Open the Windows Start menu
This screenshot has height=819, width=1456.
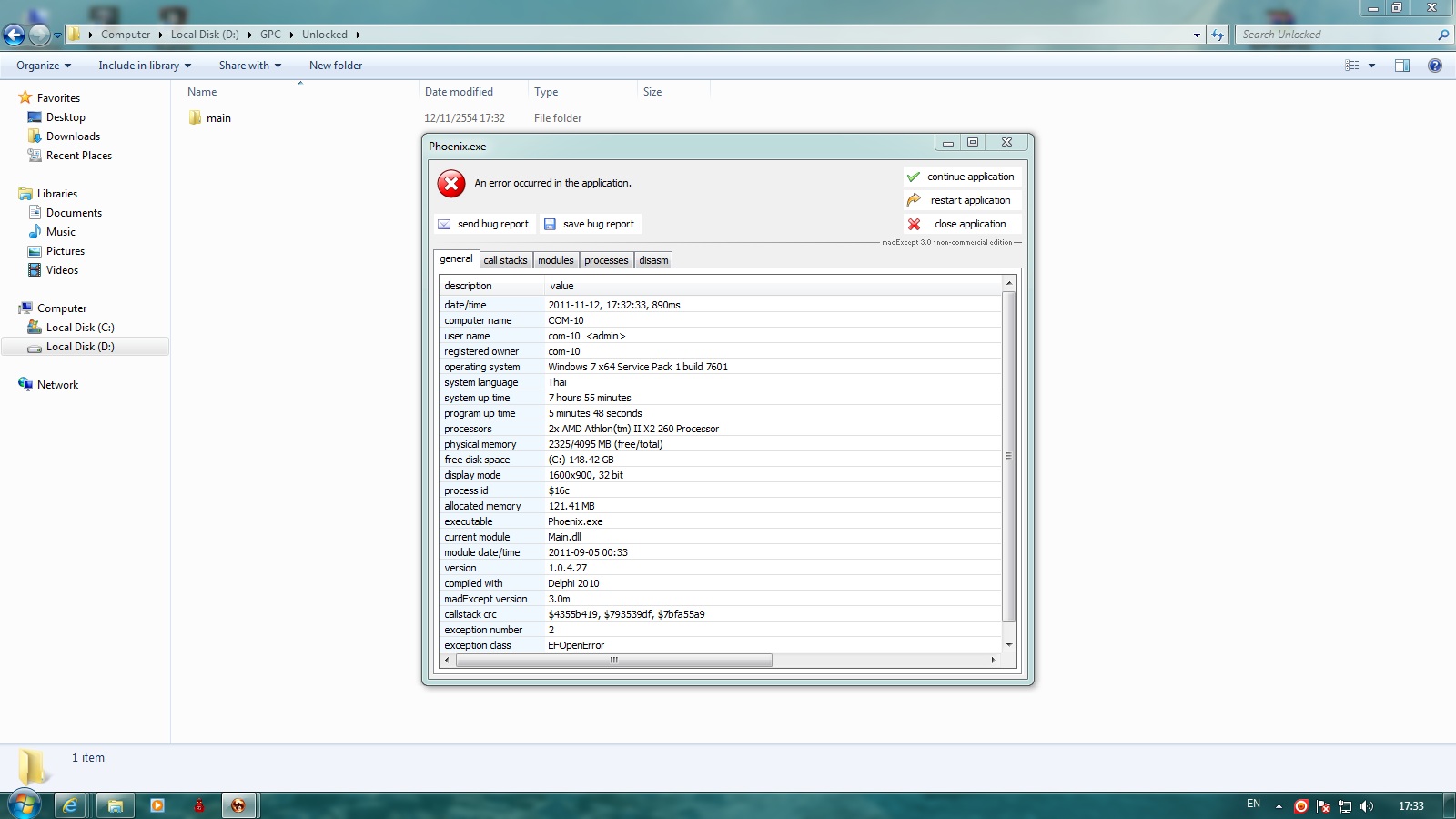click(24, 805)
